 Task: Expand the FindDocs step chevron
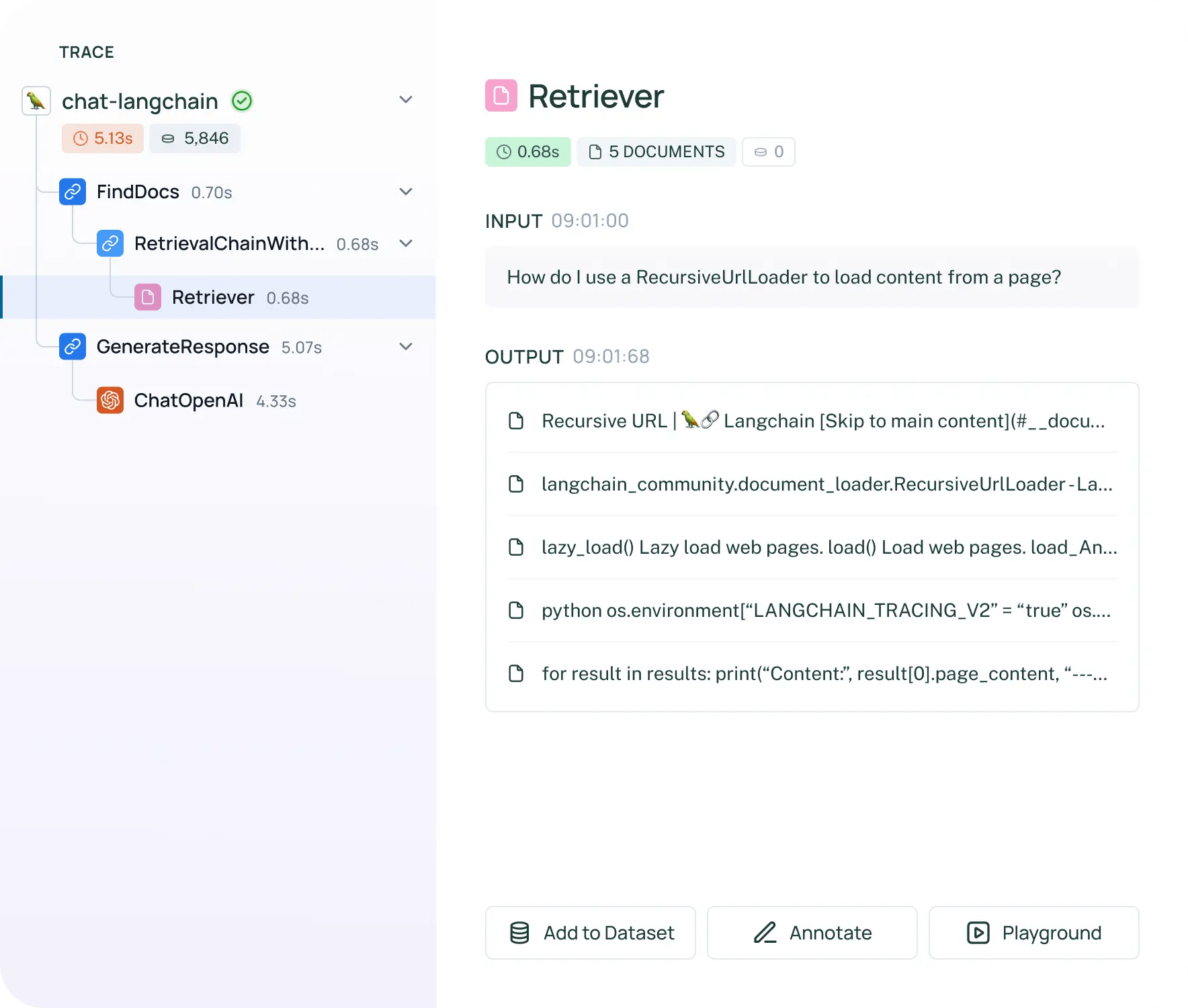pyautogui.click(x=406, y=192)
